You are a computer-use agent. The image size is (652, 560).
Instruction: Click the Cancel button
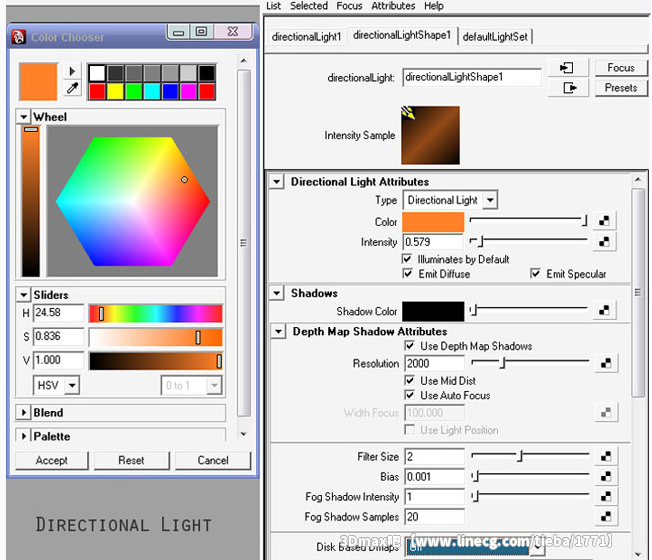point(213,460)
